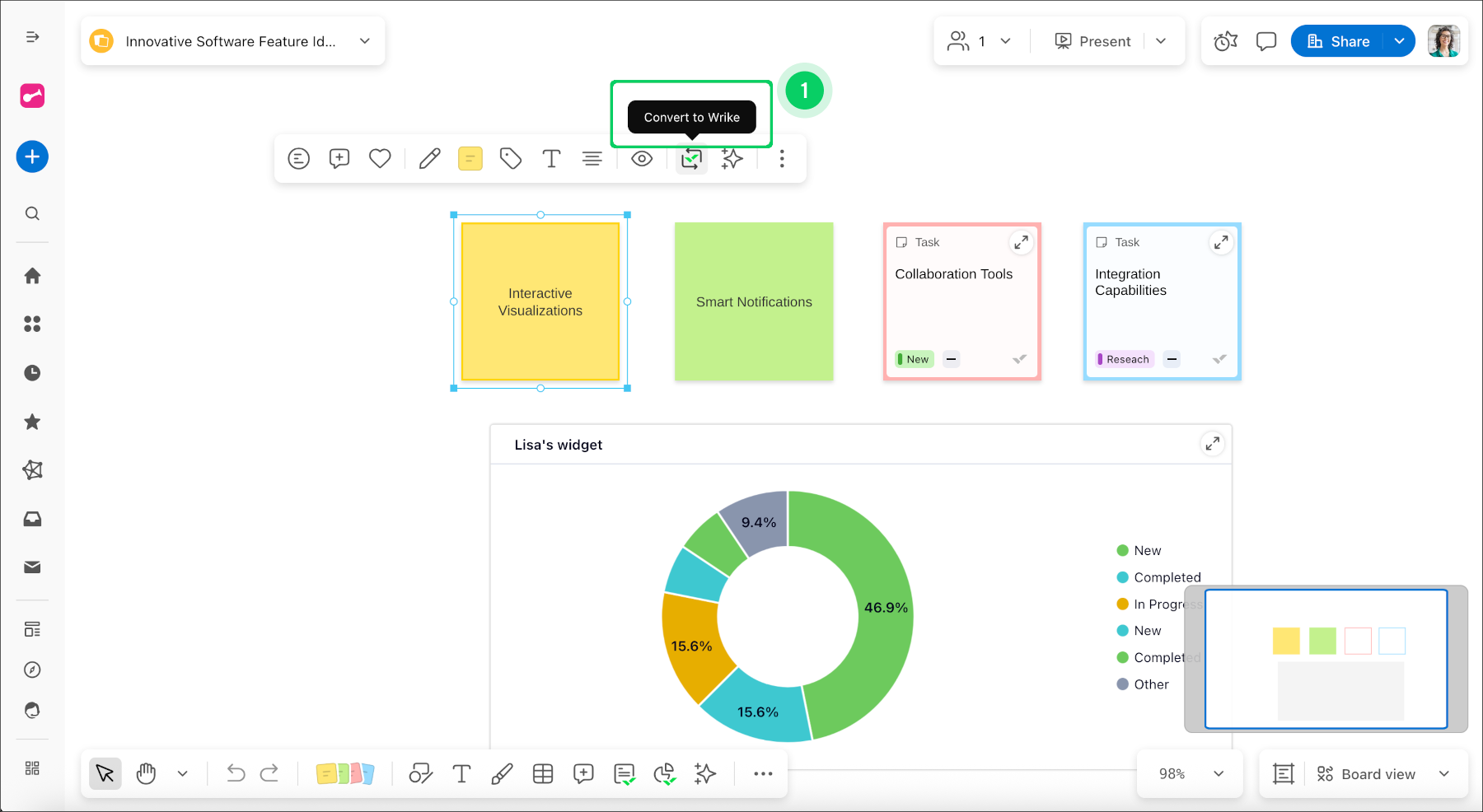Image resolution: width=1483 pixels, height=812 pixels.
Task: Click the heart reaction icon
Action: click(380, 159)
